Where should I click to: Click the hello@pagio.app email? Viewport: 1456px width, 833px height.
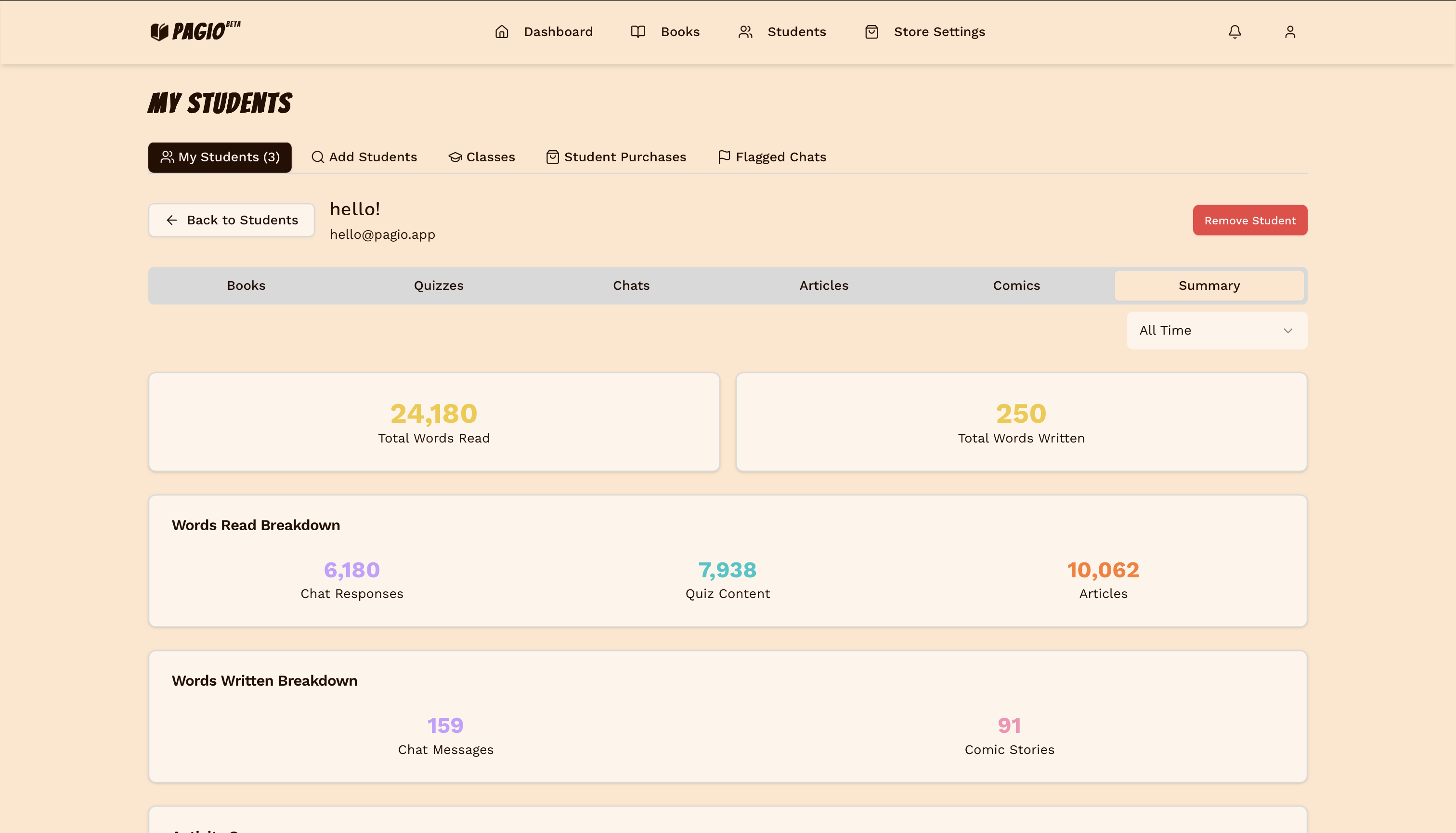382,234
